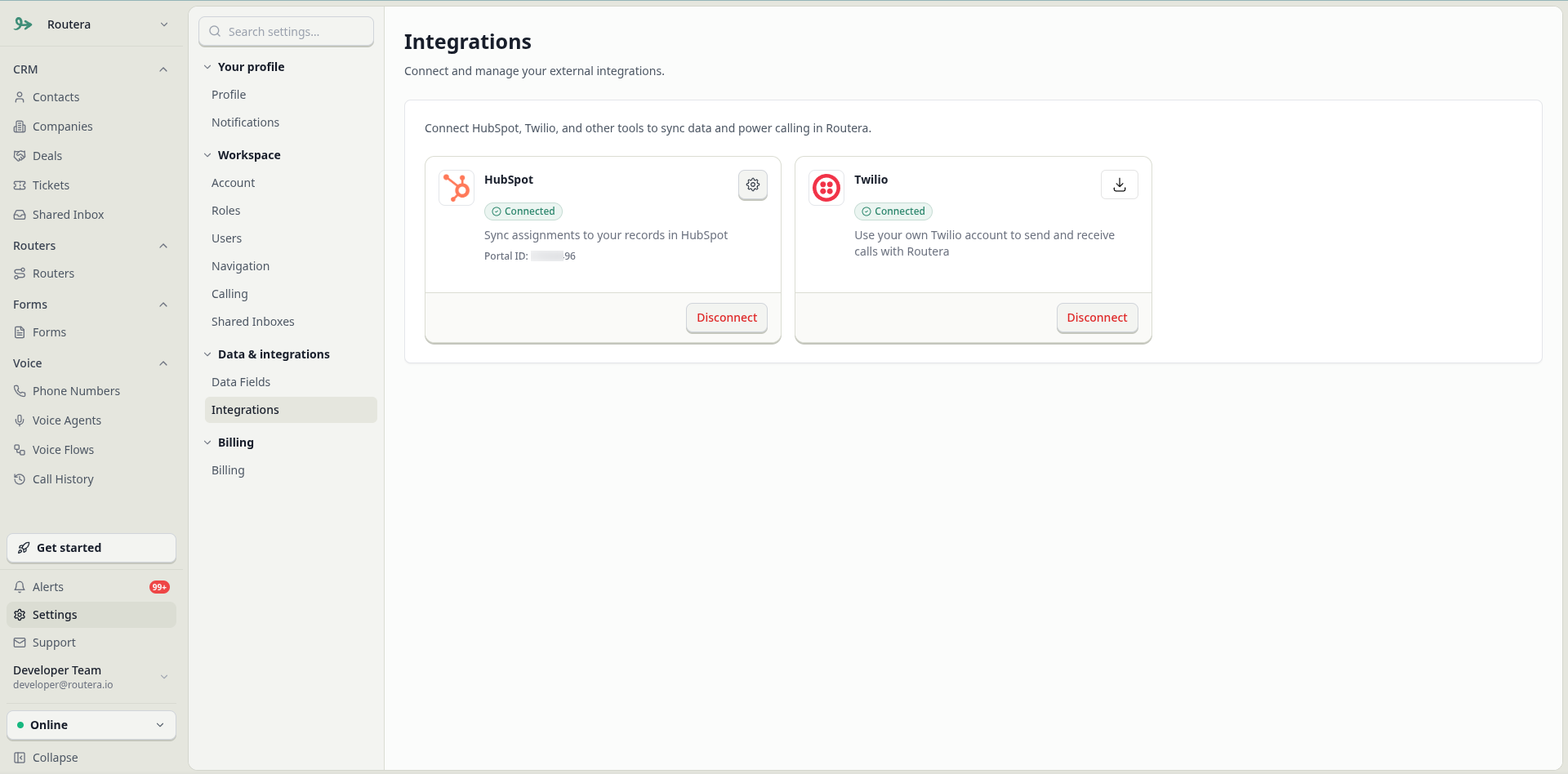
Task: Navigate to Routers list
Action: coord(91,274)
